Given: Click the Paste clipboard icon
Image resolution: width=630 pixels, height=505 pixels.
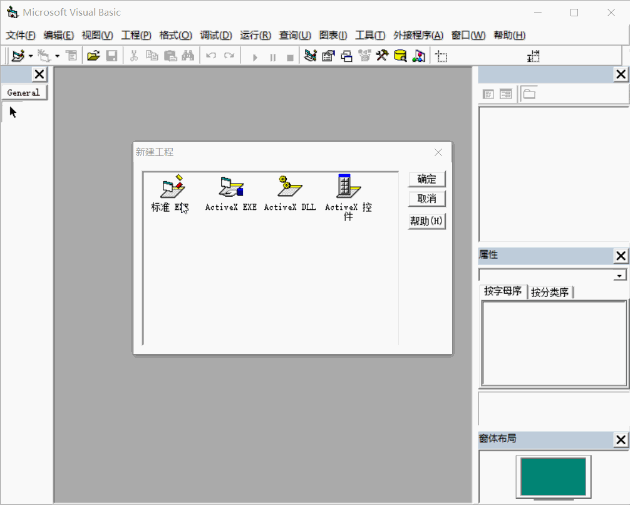Looking at the screenshot, I should click(x=170, y=56).
